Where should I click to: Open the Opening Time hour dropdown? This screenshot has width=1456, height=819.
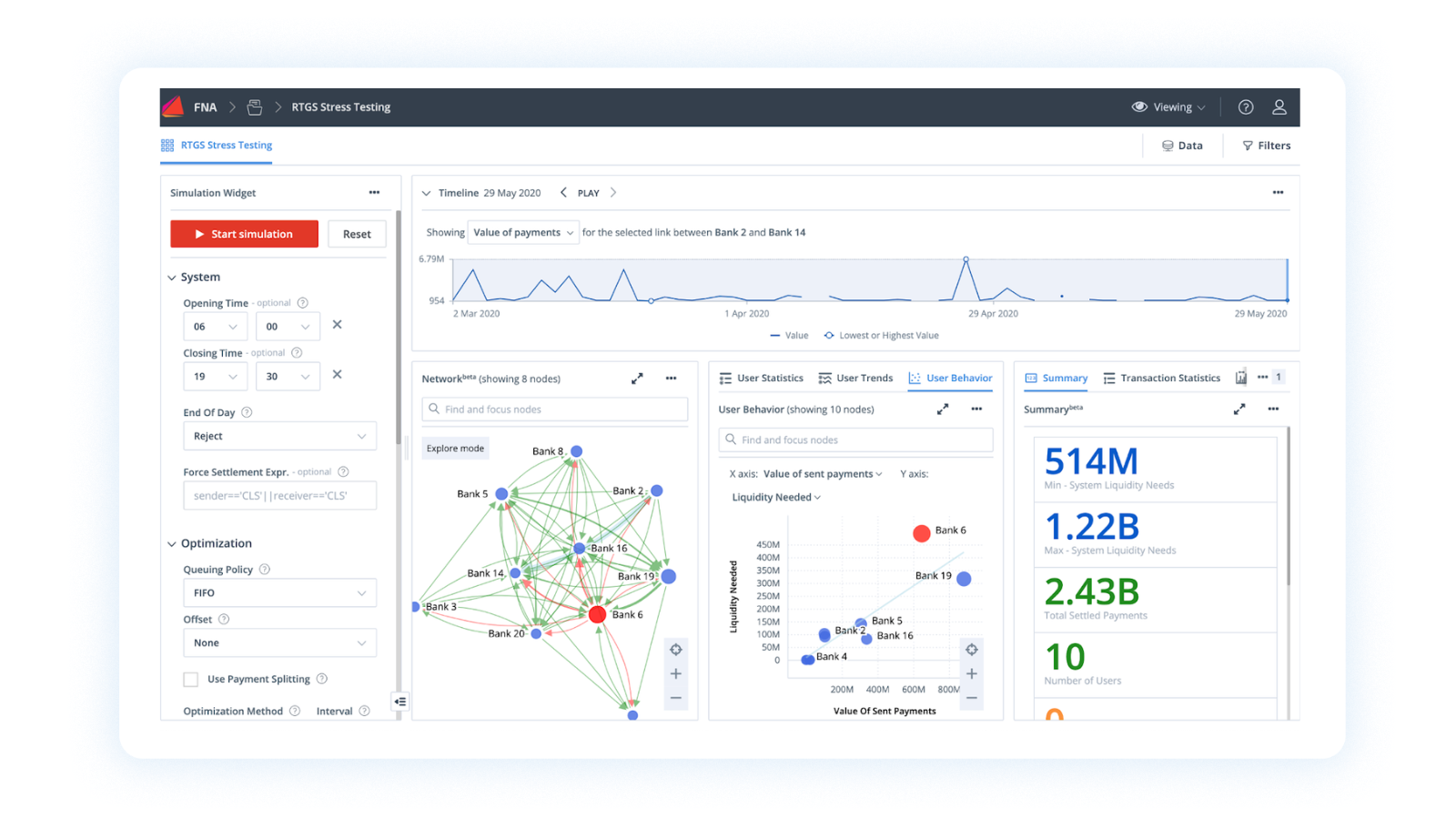pyautogui.click(x=215, y=327)
